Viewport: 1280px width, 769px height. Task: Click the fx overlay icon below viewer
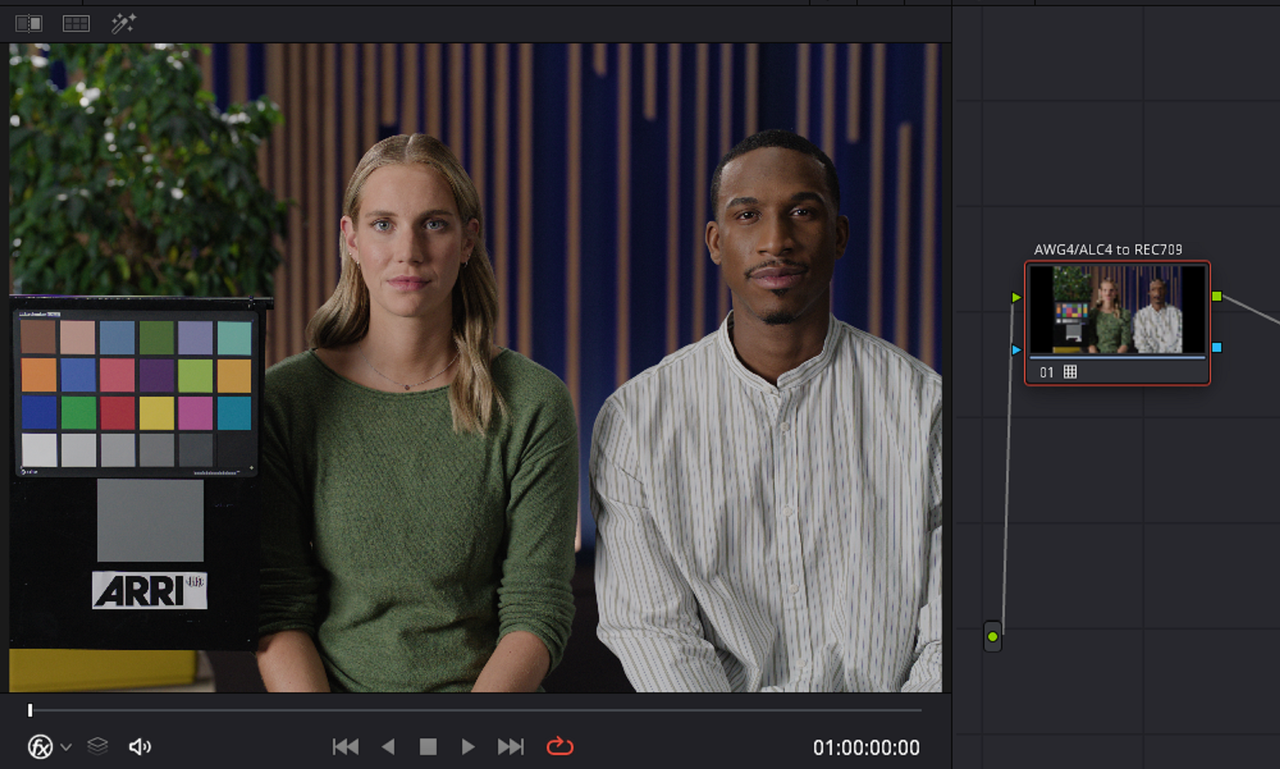click(x=40, y=746)
